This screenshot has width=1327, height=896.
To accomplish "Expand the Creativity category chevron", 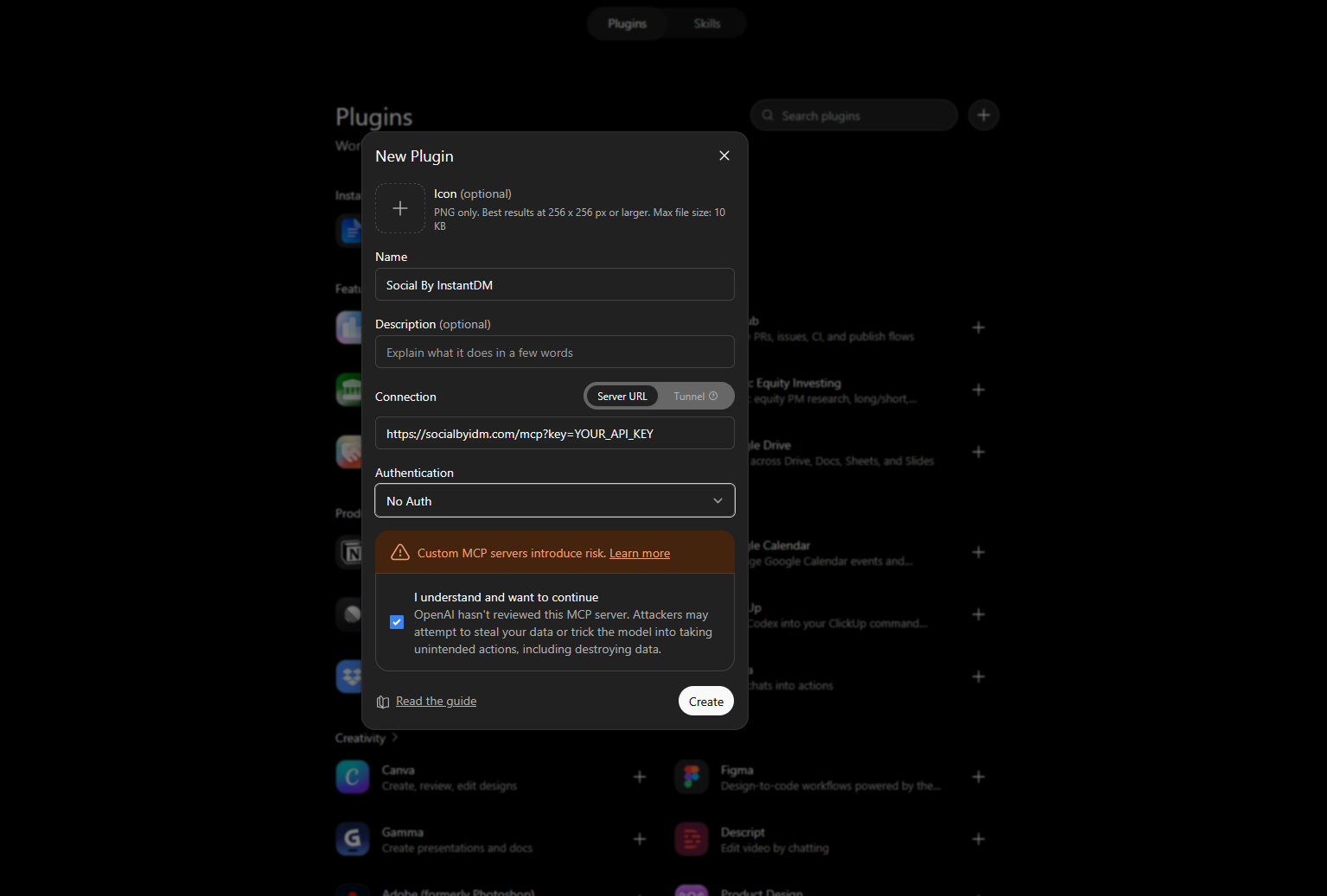I will (x=395, y=737).
